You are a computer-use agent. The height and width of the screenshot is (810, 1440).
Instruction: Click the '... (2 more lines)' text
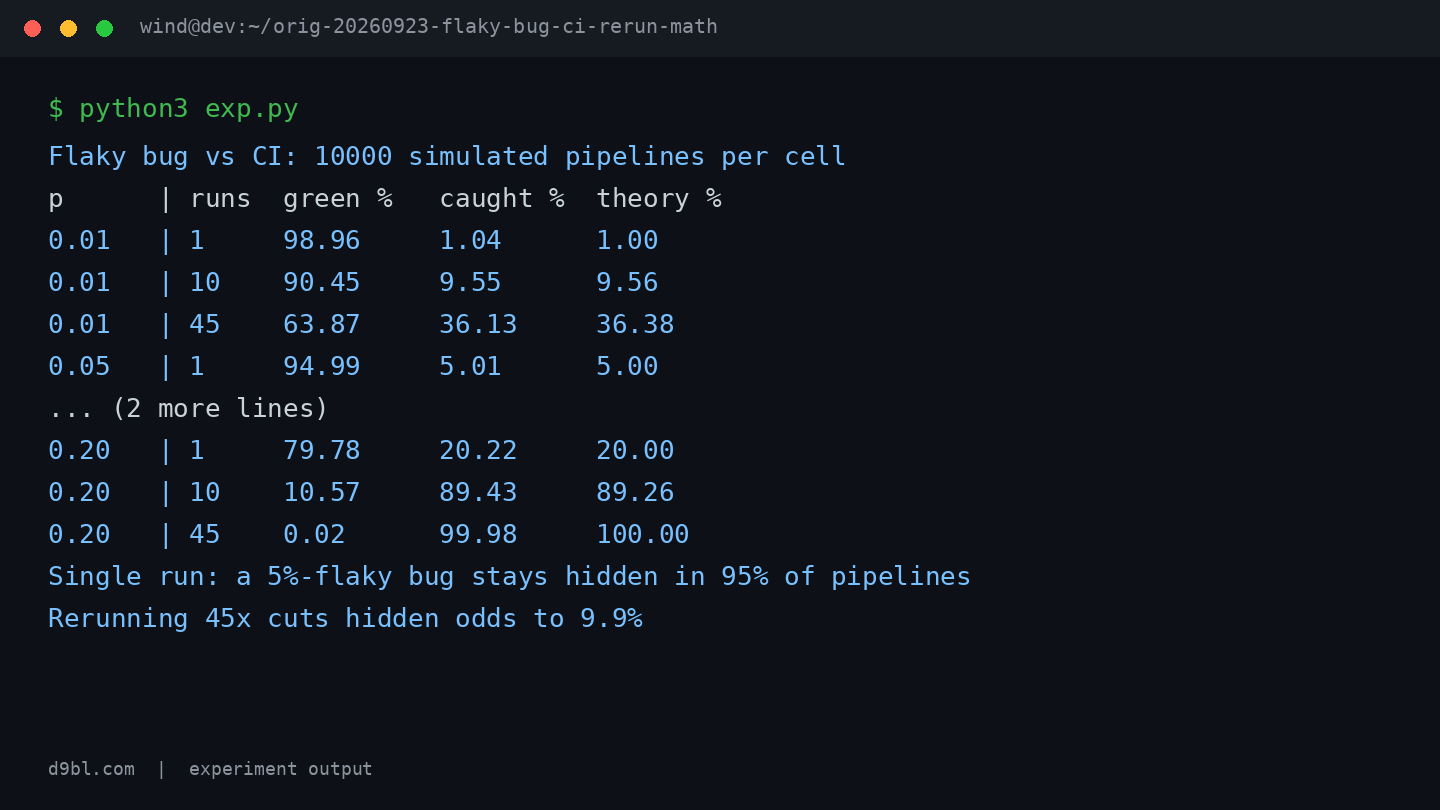point(188,408)
